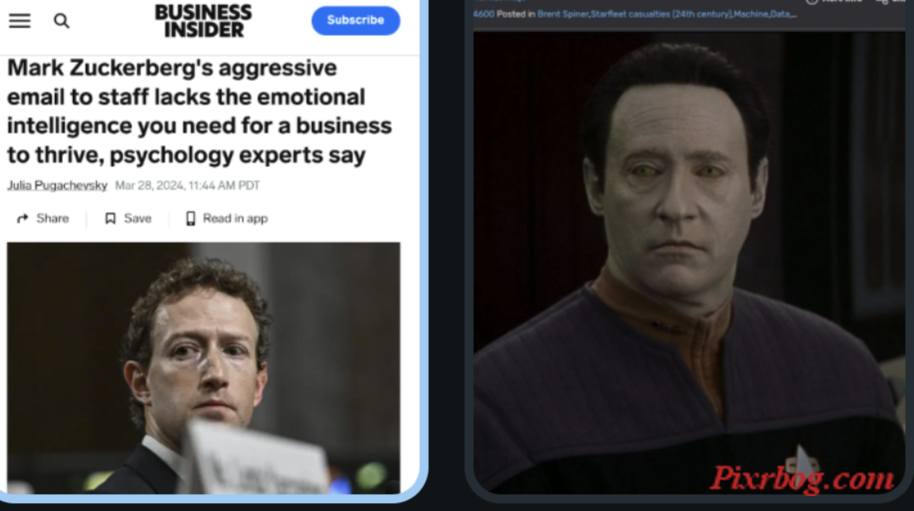This screenshot has width=914, height=511.
Task: Click the Mark Zuckerberg article headline
Action: coord(199,111)
